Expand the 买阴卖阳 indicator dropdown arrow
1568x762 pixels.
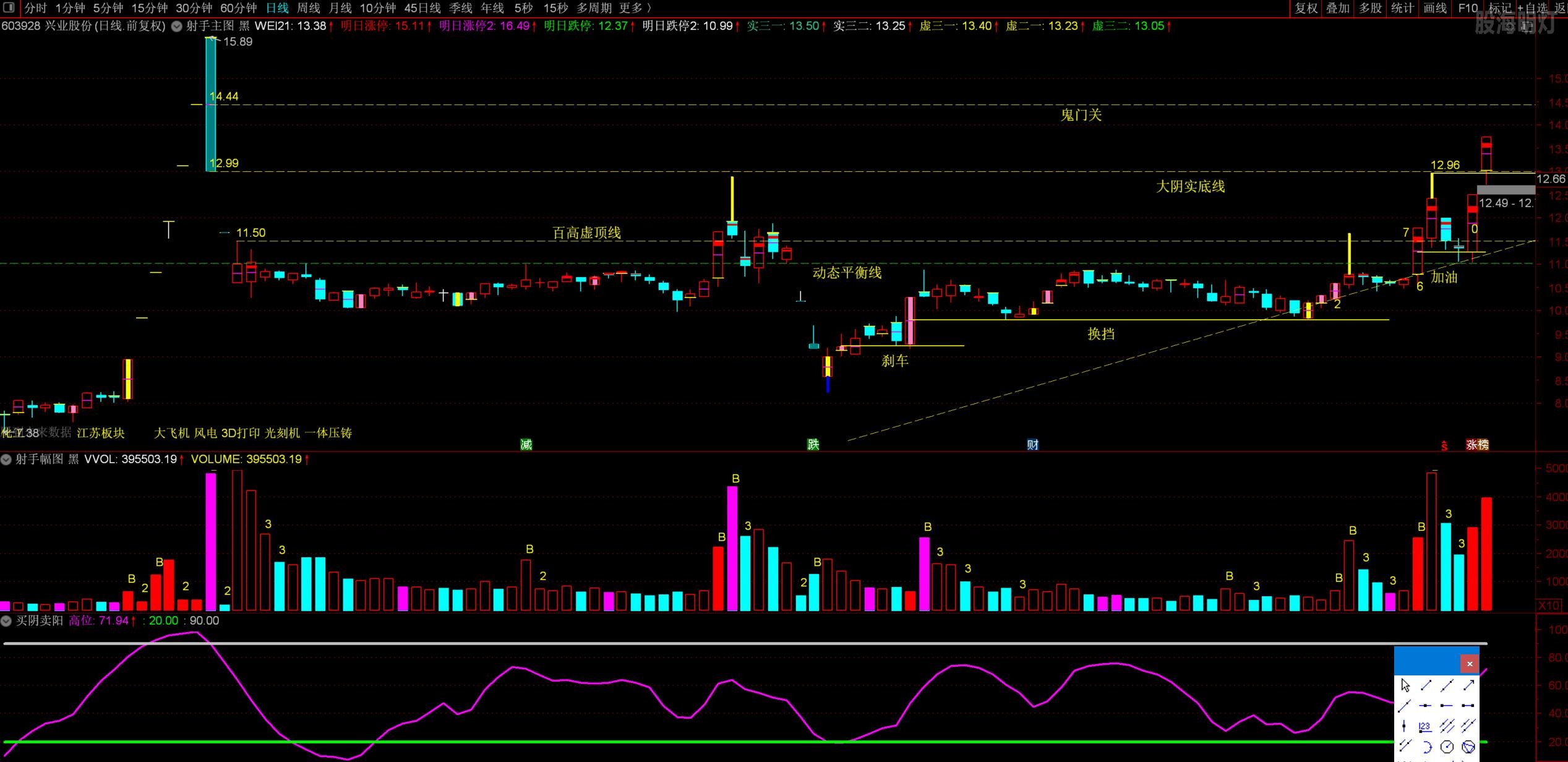6,620
